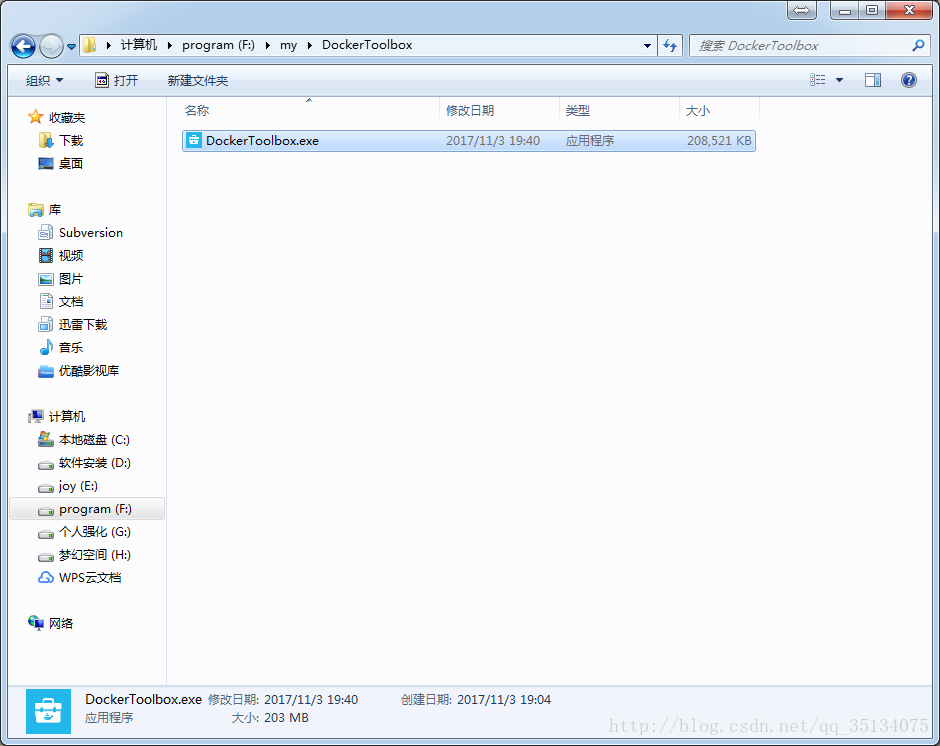
Task: Expand arrow after program (F:) in breadcrumb
Action: [x=267, y=45]
